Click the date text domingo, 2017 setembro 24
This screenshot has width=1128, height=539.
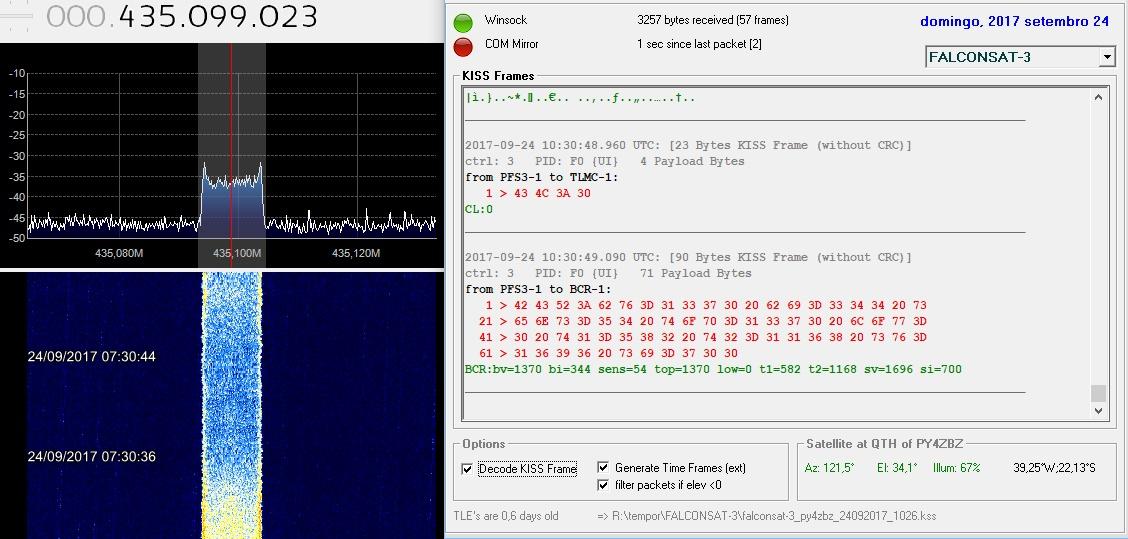(x=1014, y=22)
